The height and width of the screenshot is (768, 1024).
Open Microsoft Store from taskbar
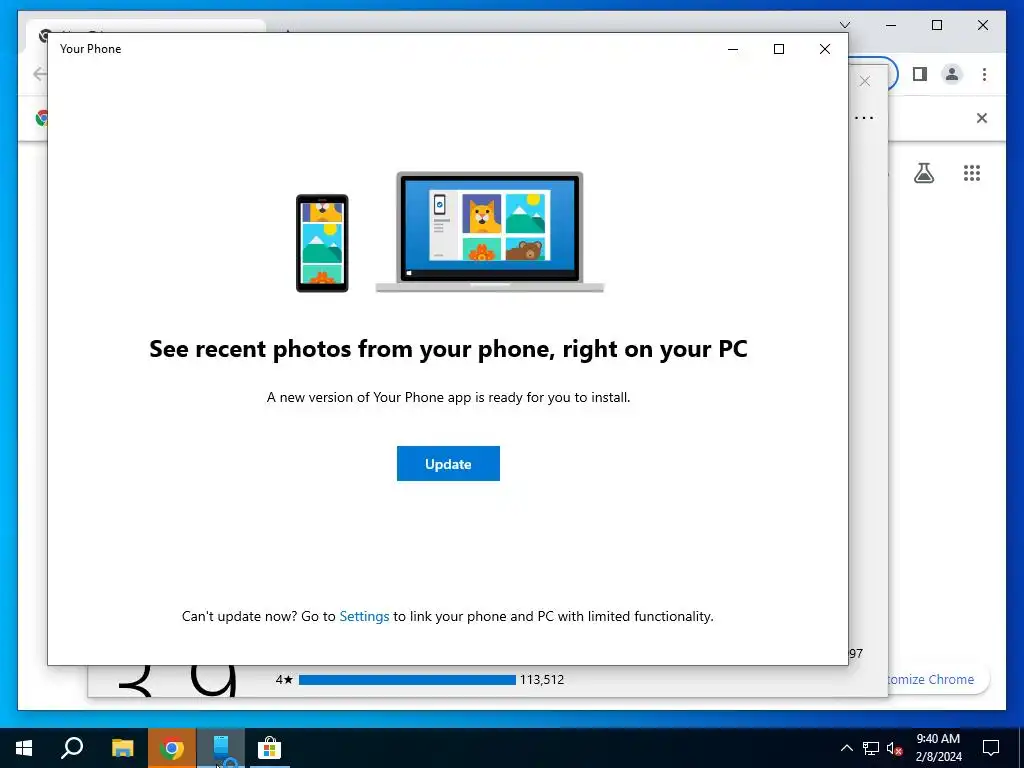[x=269, y=748]
